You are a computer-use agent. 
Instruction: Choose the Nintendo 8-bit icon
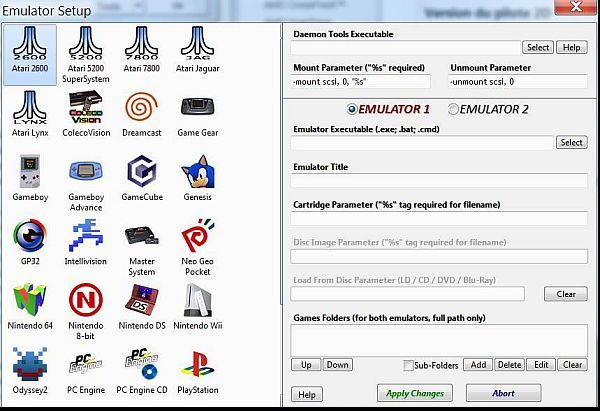coord(86,300)
